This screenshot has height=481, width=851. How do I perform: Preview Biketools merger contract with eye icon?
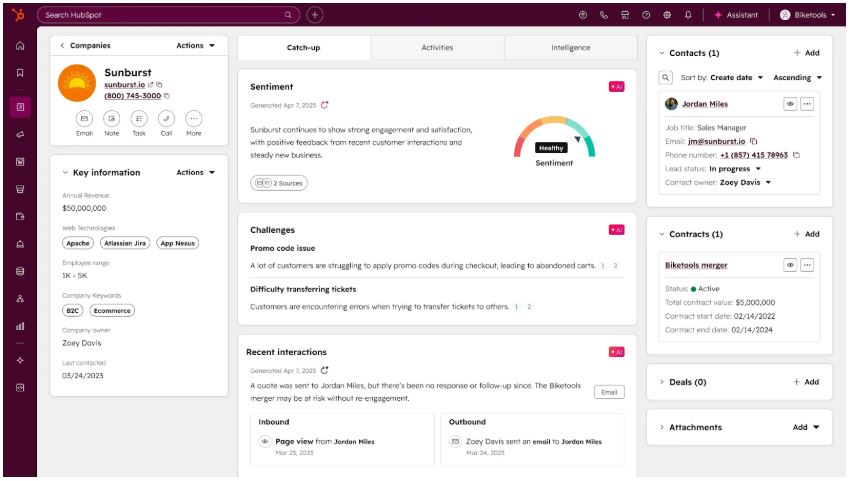[x=790, y=265]
